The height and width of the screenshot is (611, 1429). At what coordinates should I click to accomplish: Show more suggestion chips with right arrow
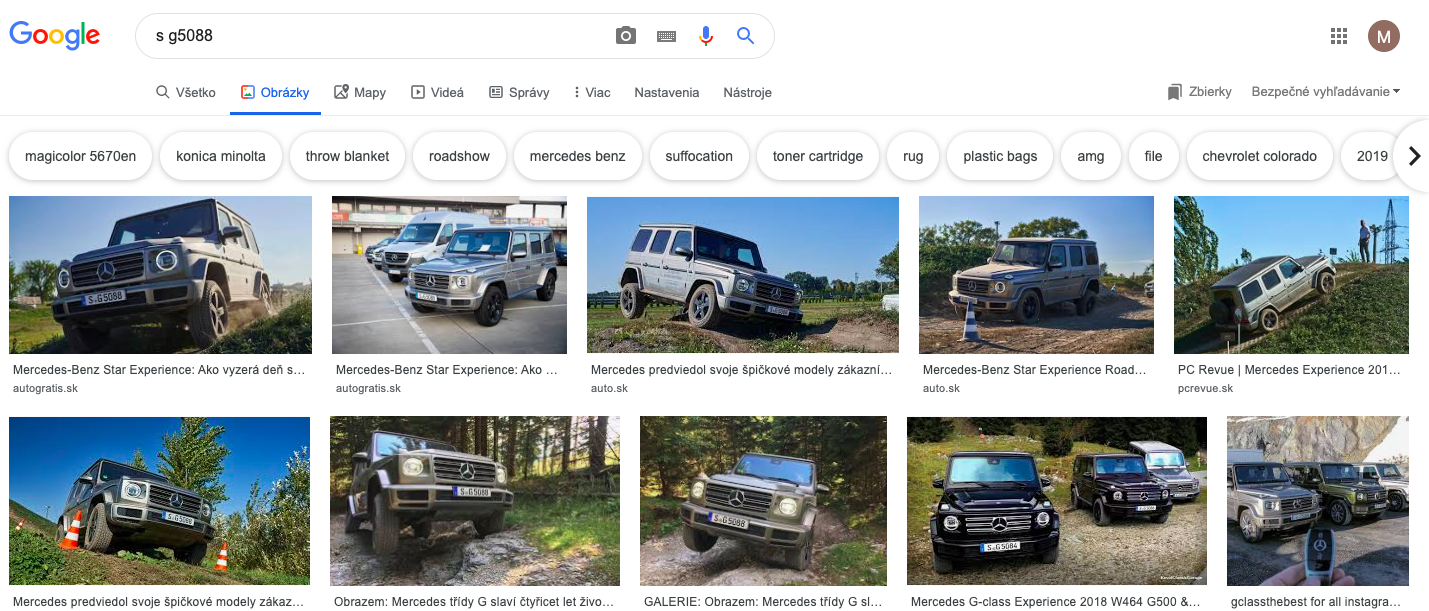point(1414,156)
